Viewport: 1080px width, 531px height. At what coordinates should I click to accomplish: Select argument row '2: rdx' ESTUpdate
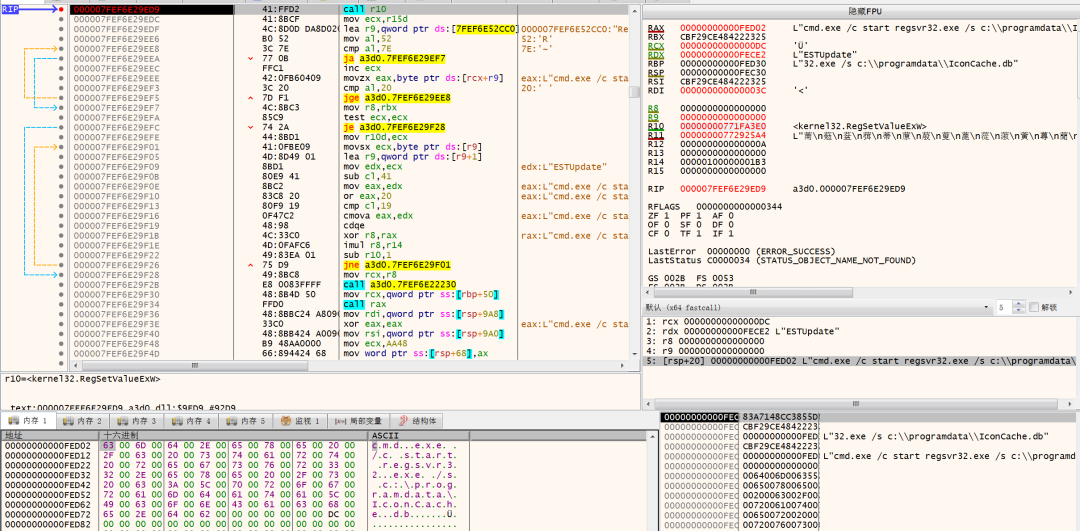(860, 331)
